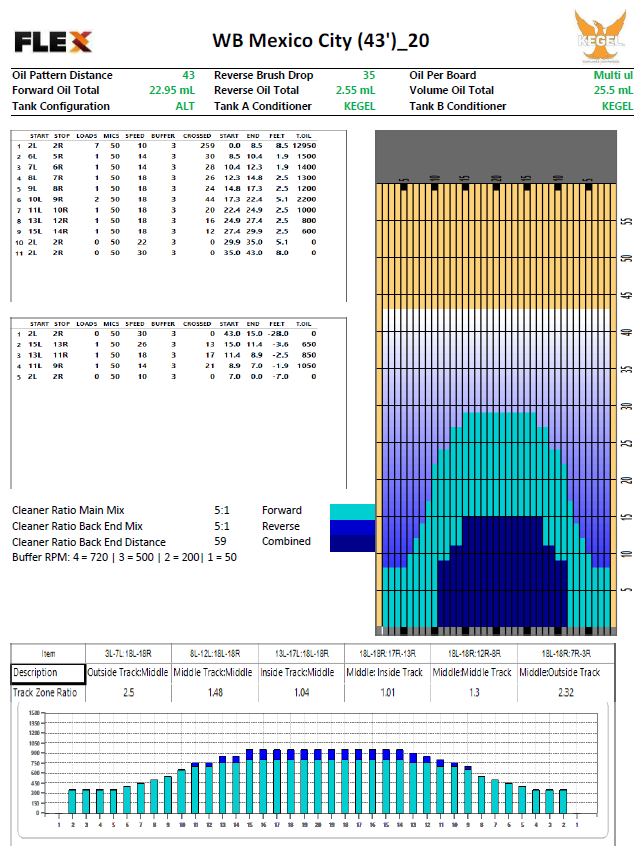Click the FEET value -28.0 in the reverse table

(x=278, y=334)
